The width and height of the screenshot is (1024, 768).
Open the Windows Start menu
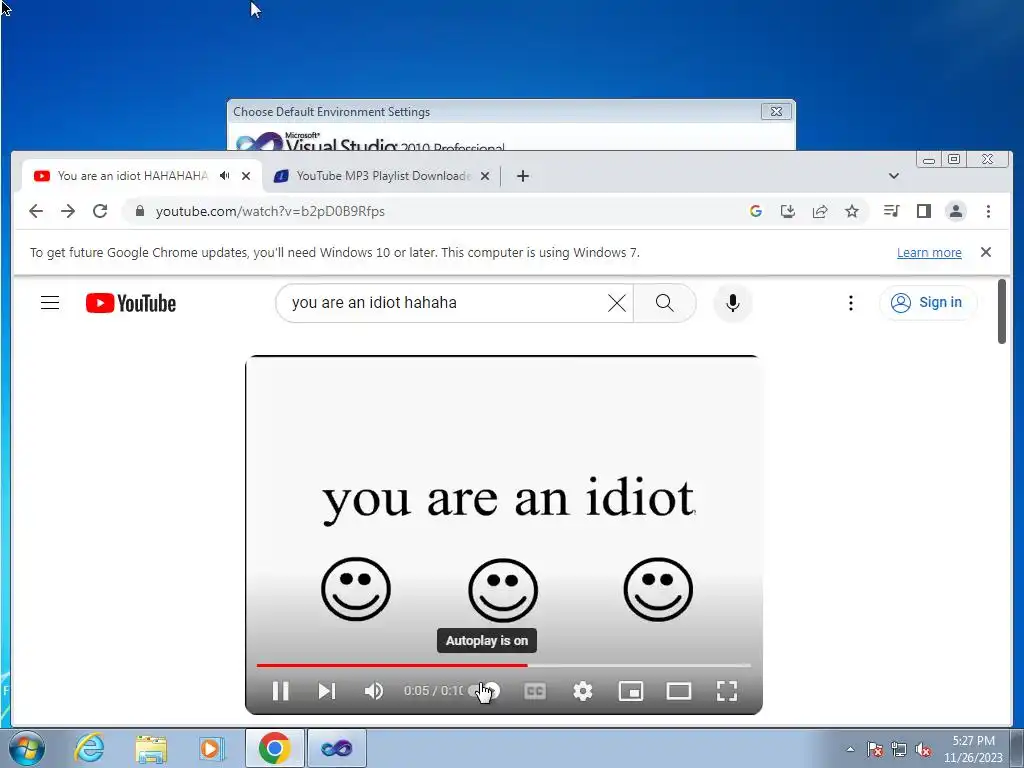(x=26, y=748)
